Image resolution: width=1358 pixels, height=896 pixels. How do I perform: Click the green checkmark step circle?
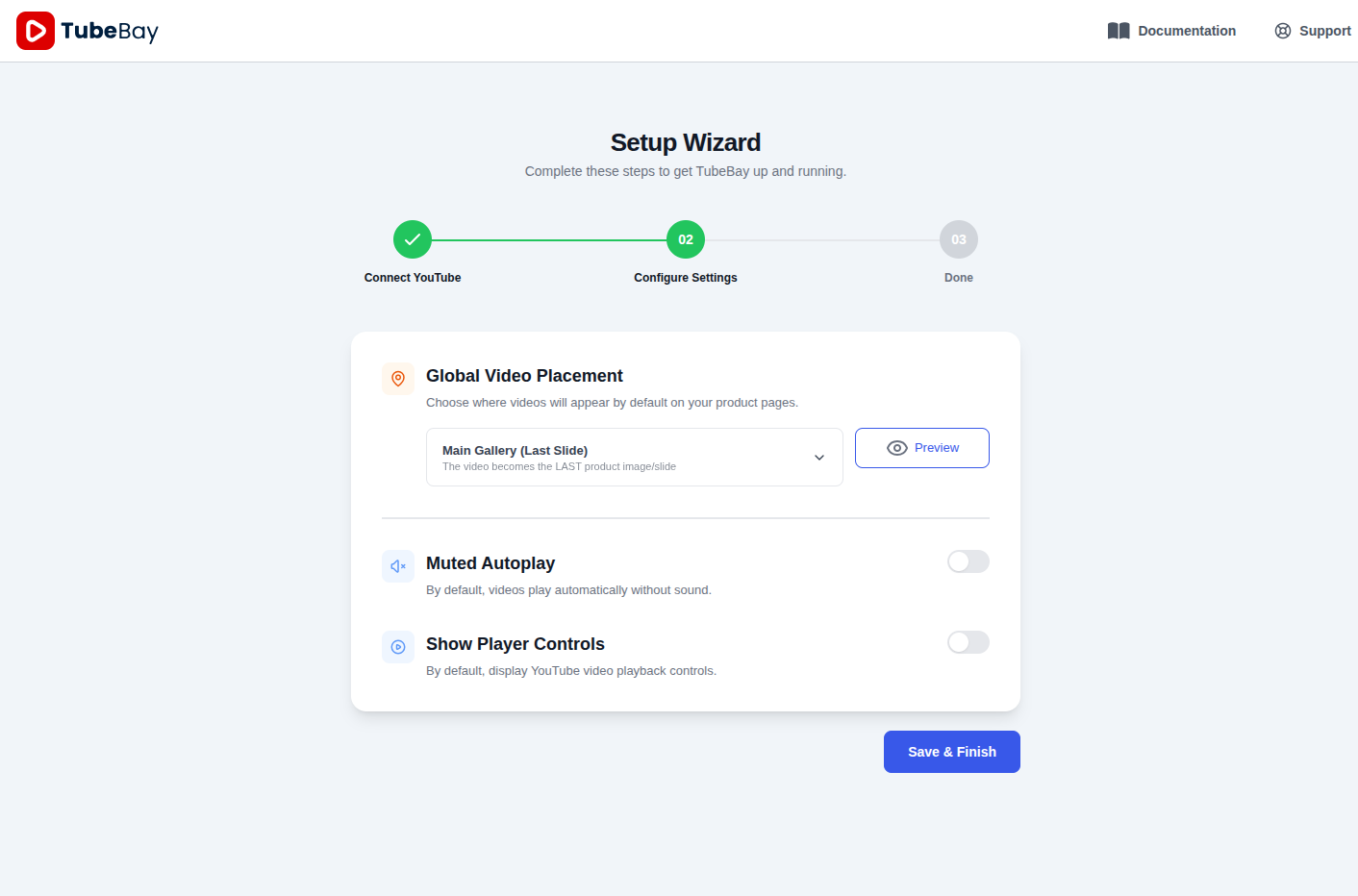(413, 239)
